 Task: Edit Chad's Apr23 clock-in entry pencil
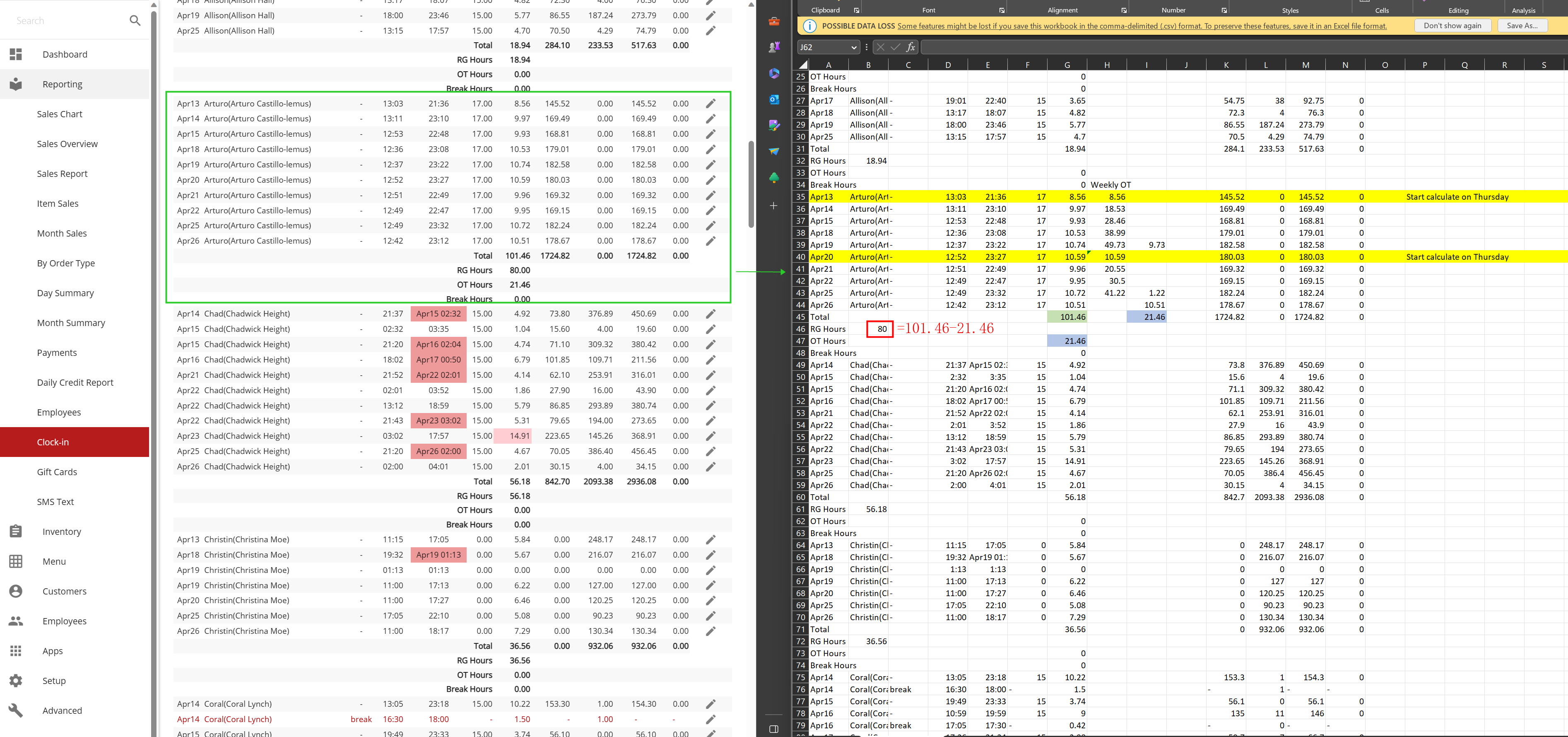click(711, 436)
